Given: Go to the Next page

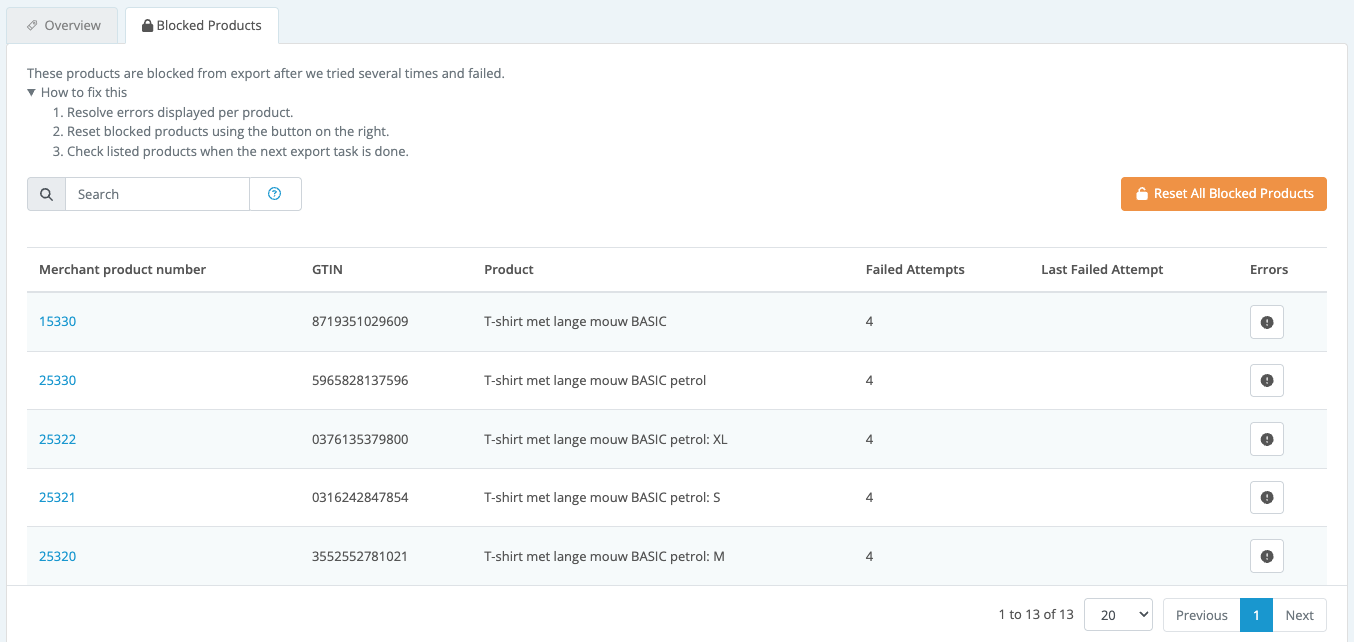Looking at the screenshot, I should point(1299,615).
